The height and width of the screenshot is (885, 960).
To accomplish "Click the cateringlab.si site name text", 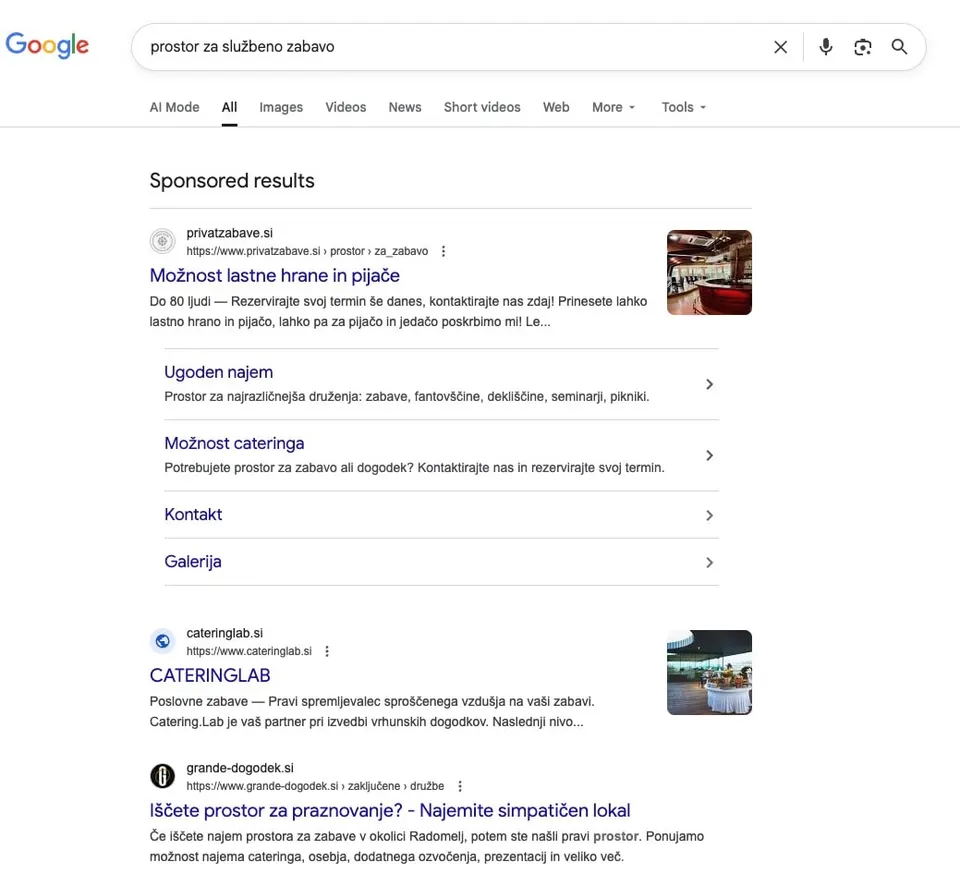I will (x=225, y=633).
